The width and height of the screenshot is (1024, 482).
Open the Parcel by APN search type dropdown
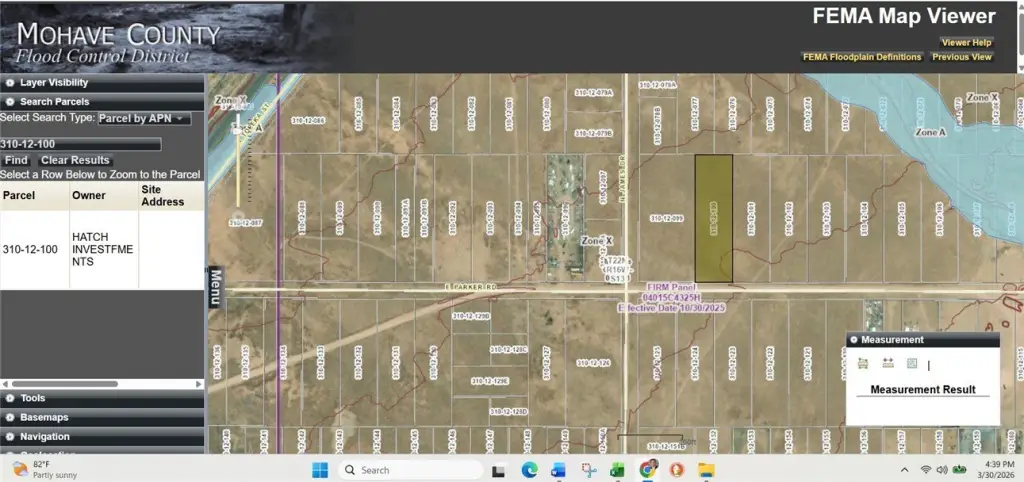tap(144, 118)
